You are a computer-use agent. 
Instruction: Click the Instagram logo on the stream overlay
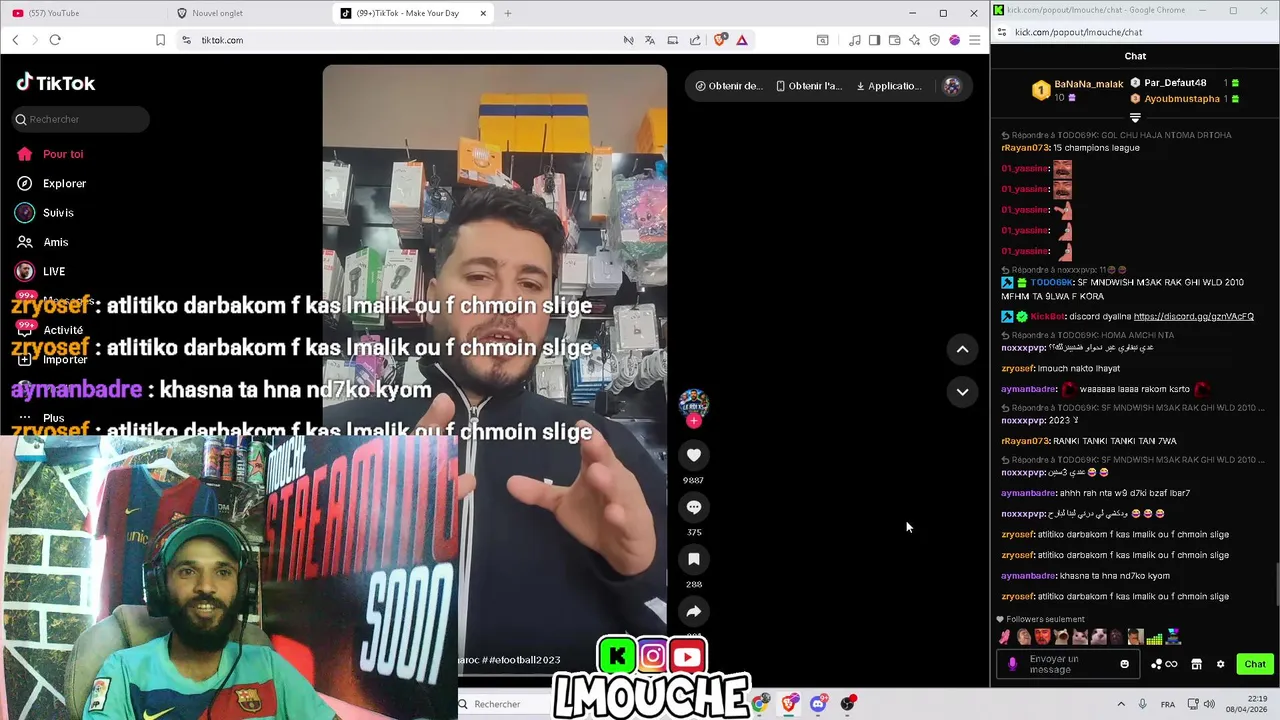click(x=652, y=657)
